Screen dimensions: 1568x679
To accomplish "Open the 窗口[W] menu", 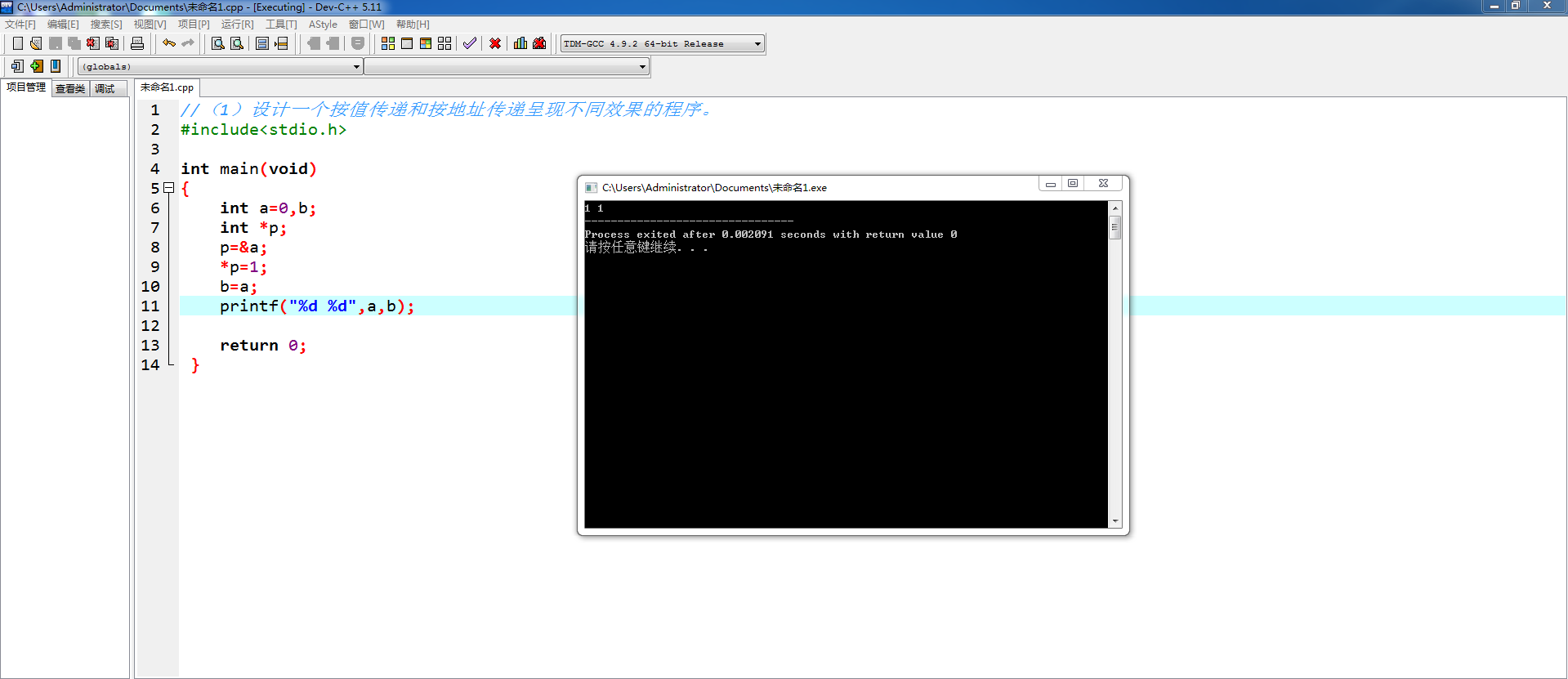I will tap(366, 25).
